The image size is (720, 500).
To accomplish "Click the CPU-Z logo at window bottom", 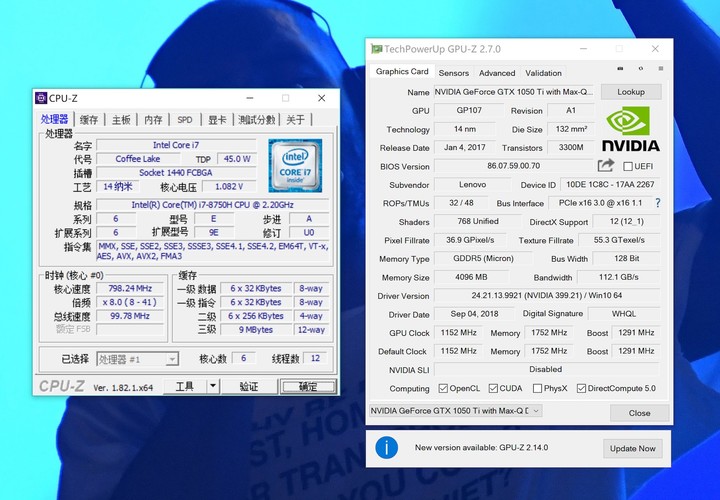I will 62,387.
